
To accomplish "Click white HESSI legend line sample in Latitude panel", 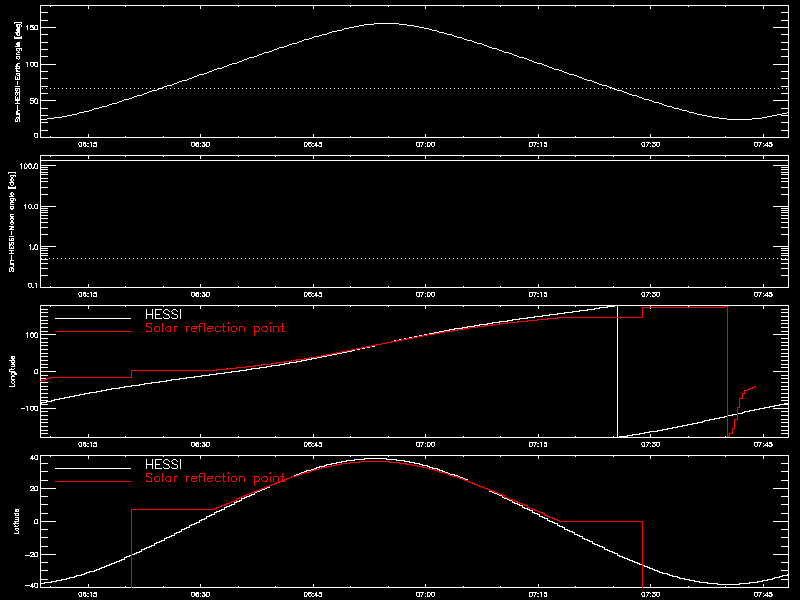I will [93, 468].
